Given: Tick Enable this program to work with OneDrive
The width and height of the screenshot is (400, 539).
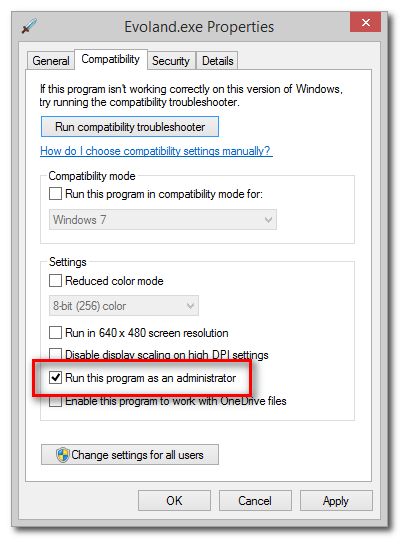Looking at the screenshot, I should coord(55,401).
